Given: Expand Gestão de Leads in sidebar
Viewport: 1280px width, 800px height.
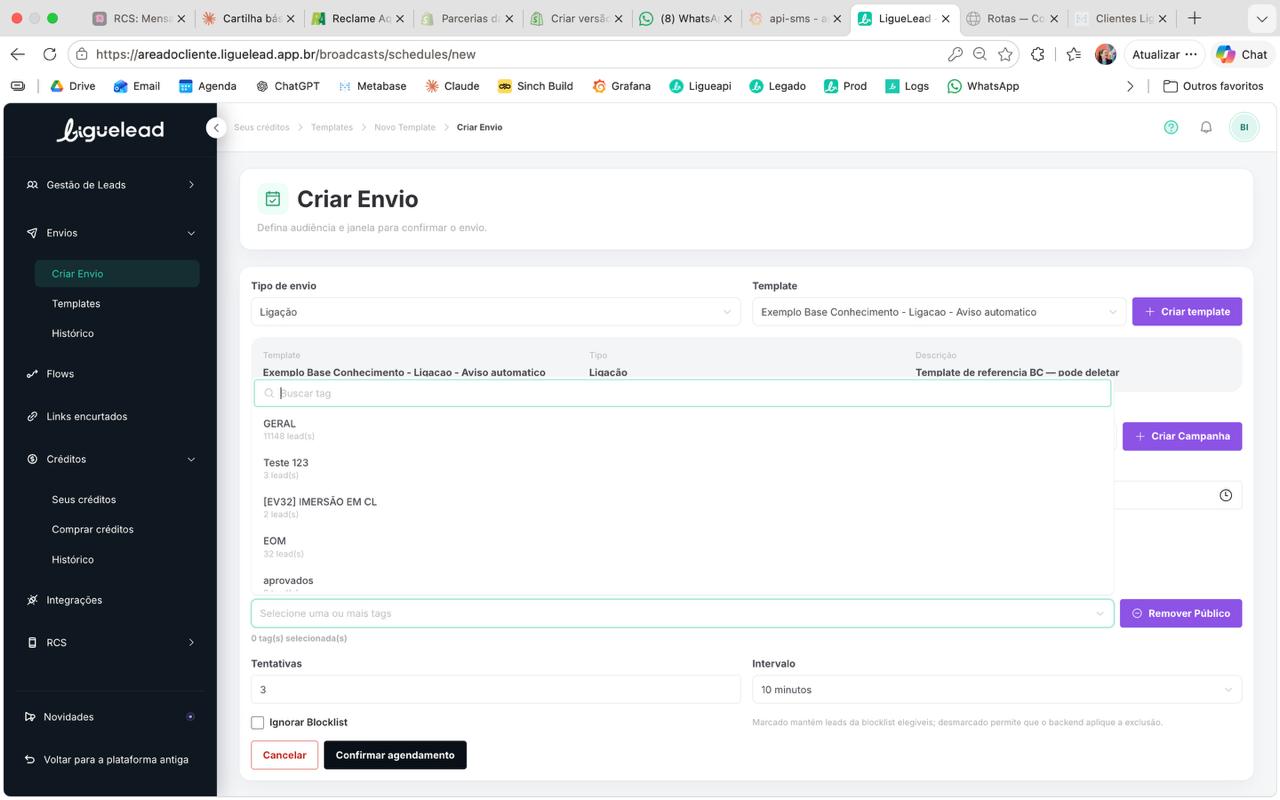Looking at the screenshot, I should pos(110,185).
